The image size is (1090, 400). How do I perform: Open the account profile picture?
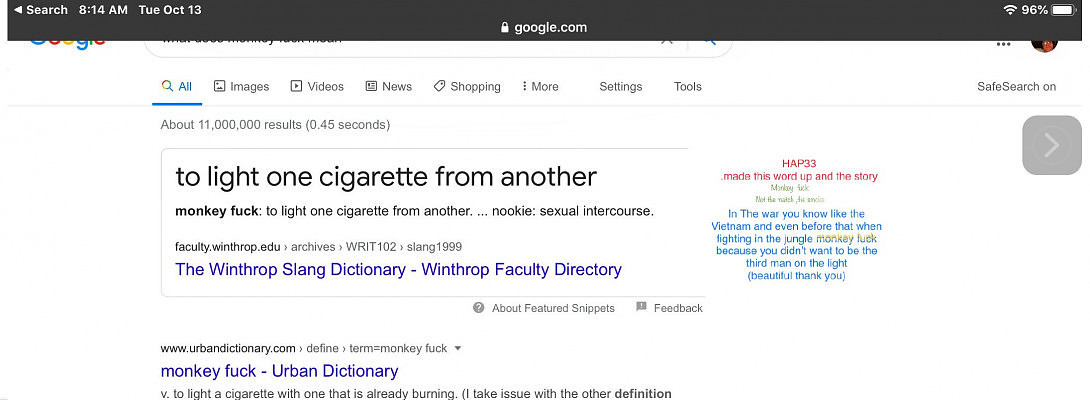pos(1044,42)
